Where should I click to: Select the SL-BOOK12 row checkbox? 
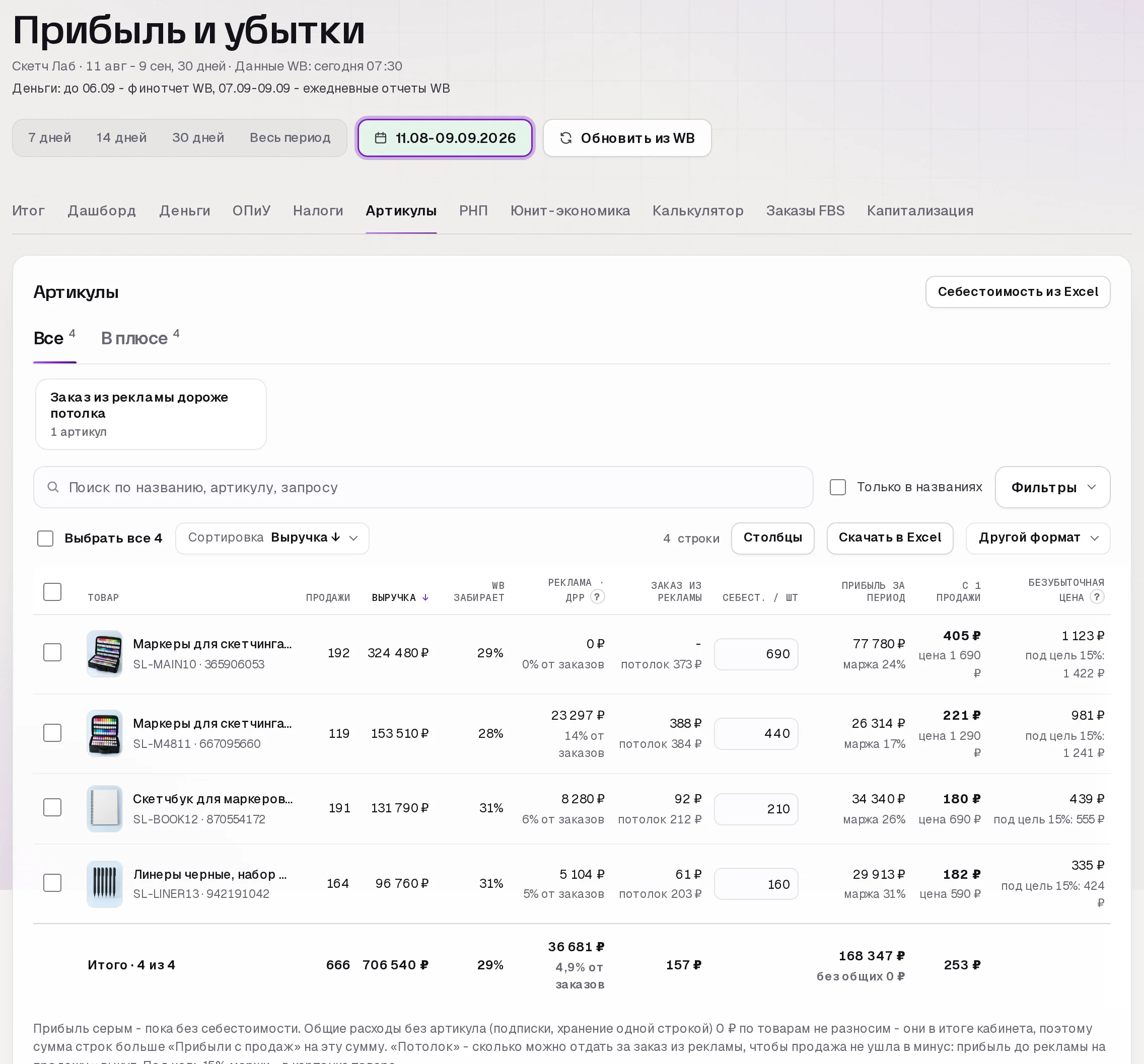(x=52, y=807)
